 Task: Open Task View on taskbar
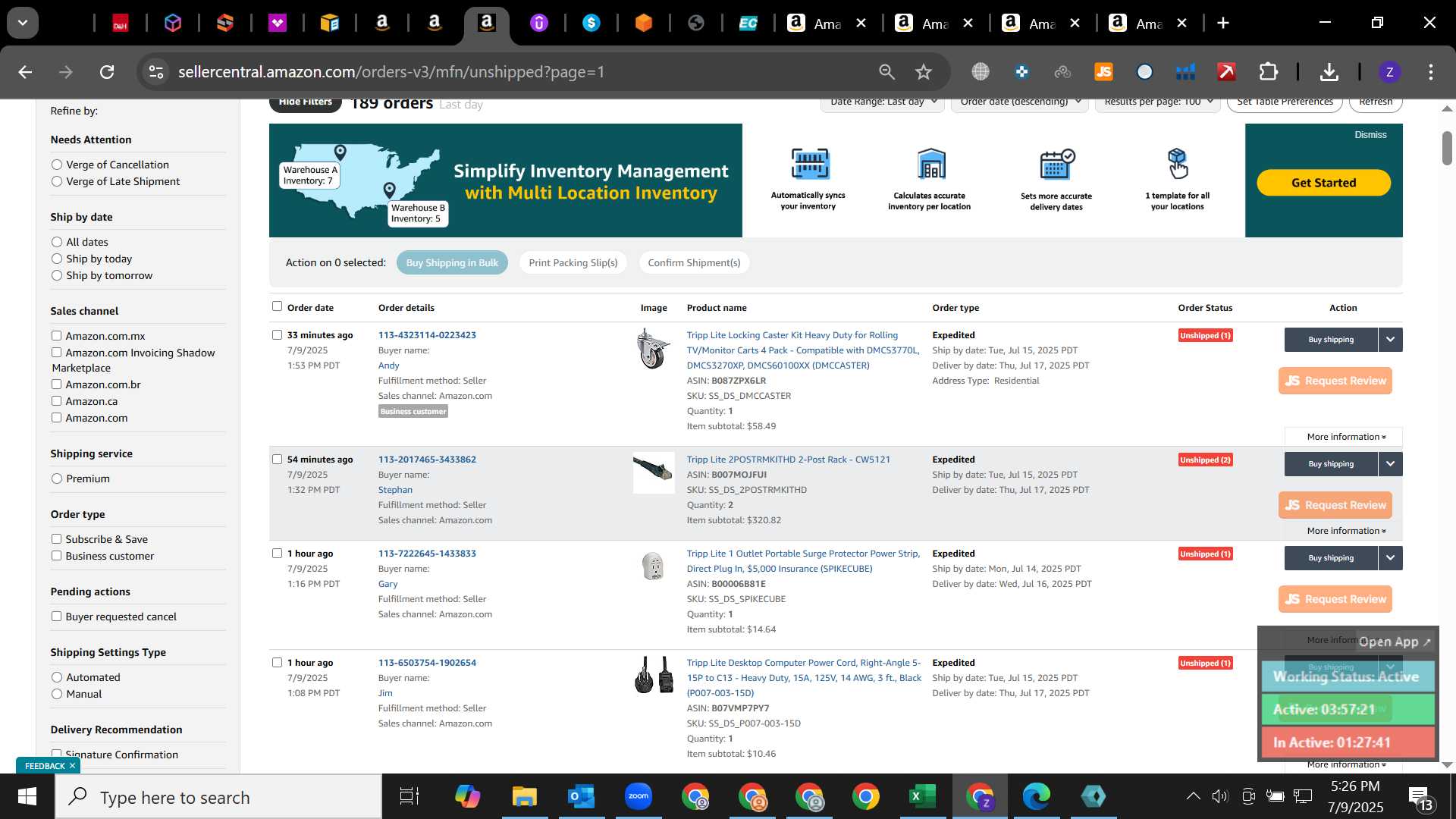[x=409, y=797]
